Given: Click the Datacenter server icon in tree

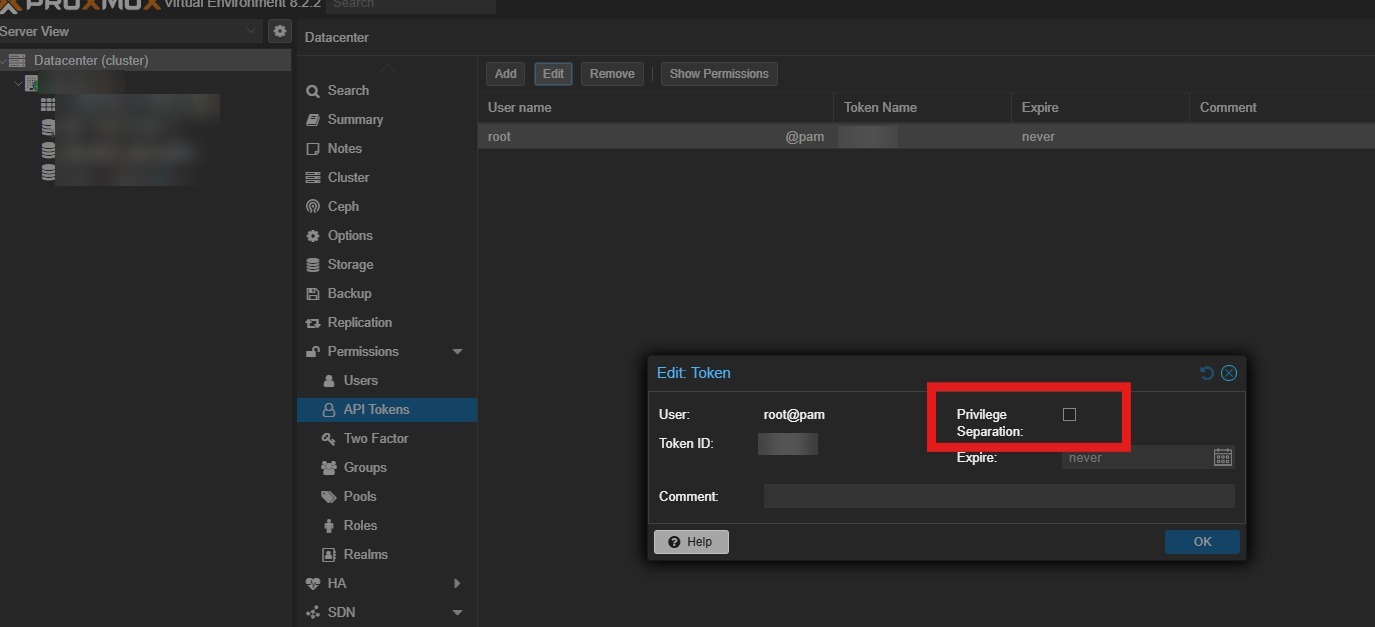Looking at the screenshot, I should 17,60.
